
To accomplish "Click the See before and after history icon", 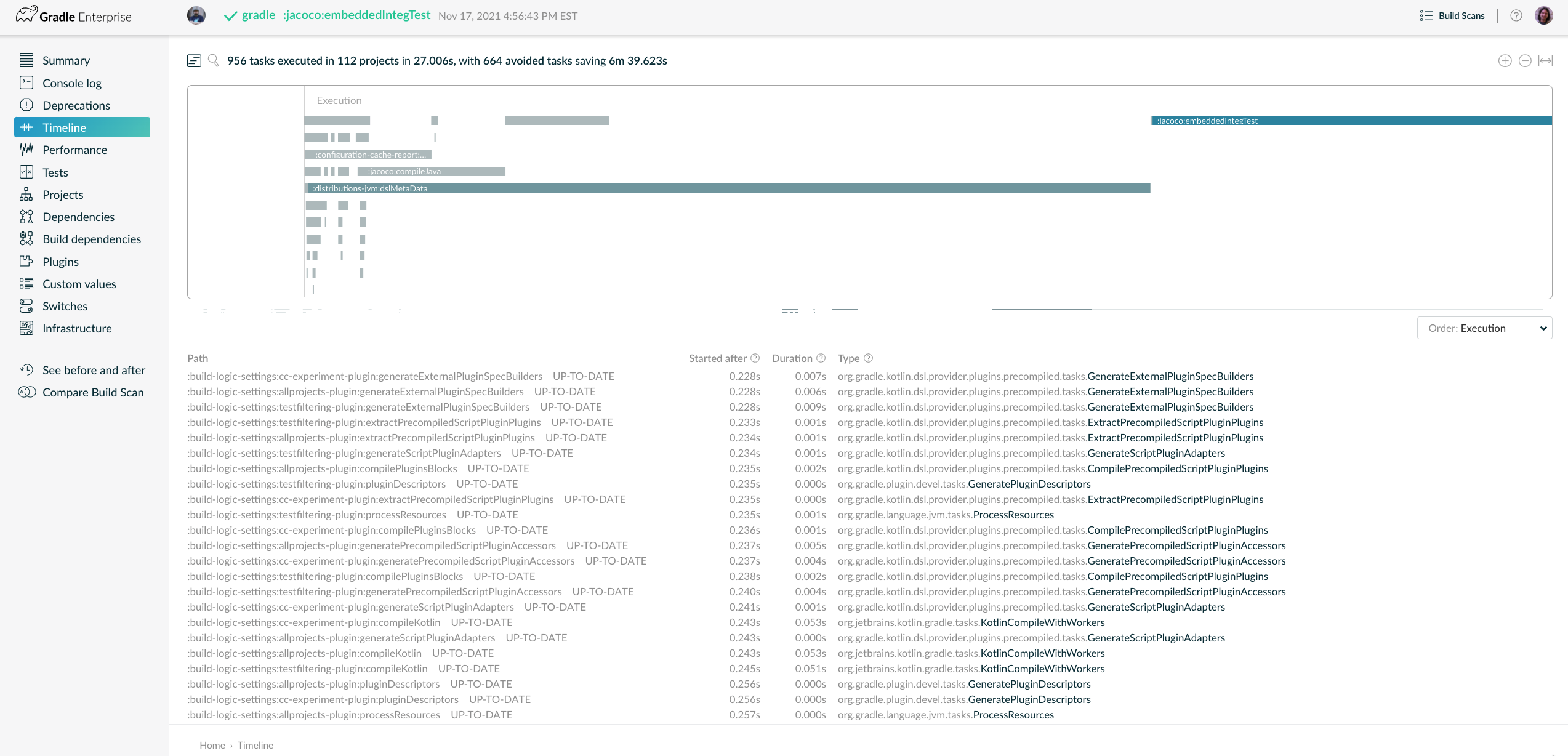I will [26, 369].
